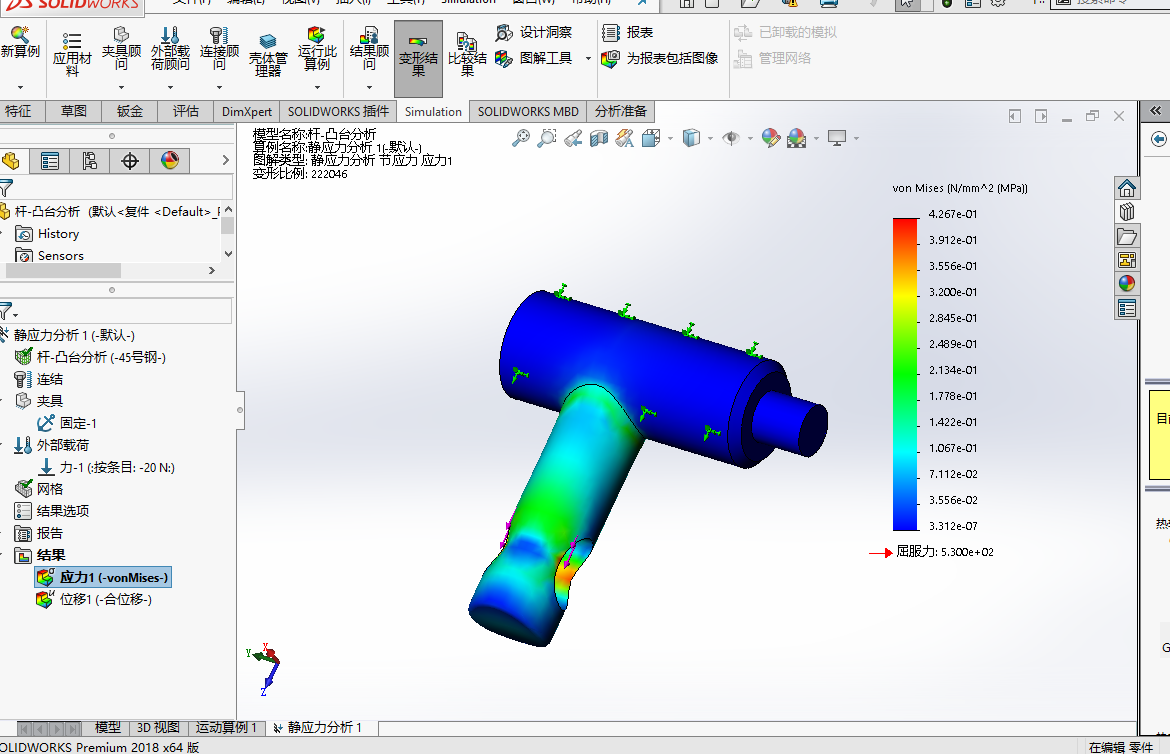Switch to the 运动算例 1 bottom tab
The image size is (1170, 754).
(226, 728)
